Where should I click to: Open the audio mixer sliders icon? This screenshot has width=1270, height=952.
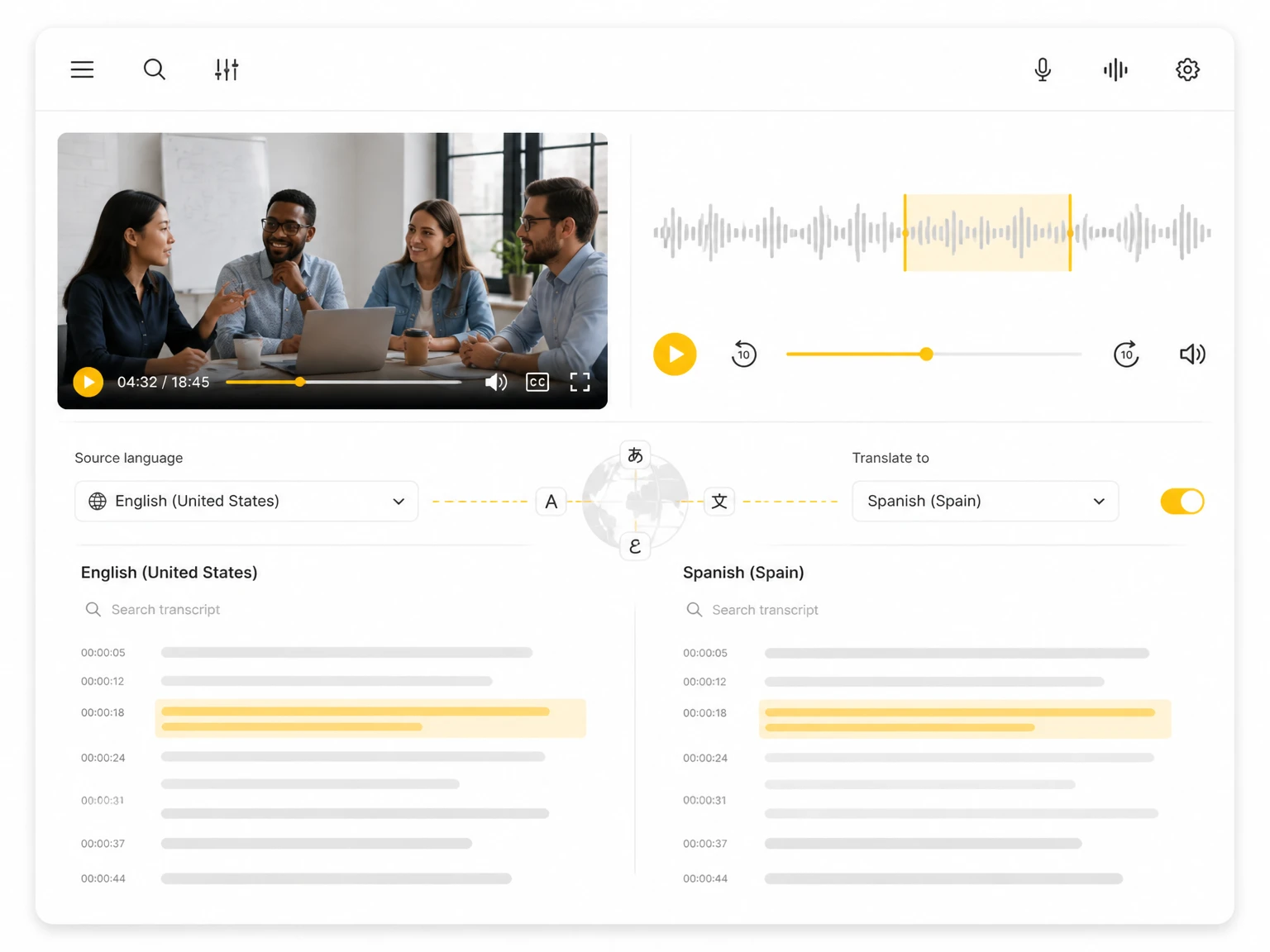tap(227, 69)
